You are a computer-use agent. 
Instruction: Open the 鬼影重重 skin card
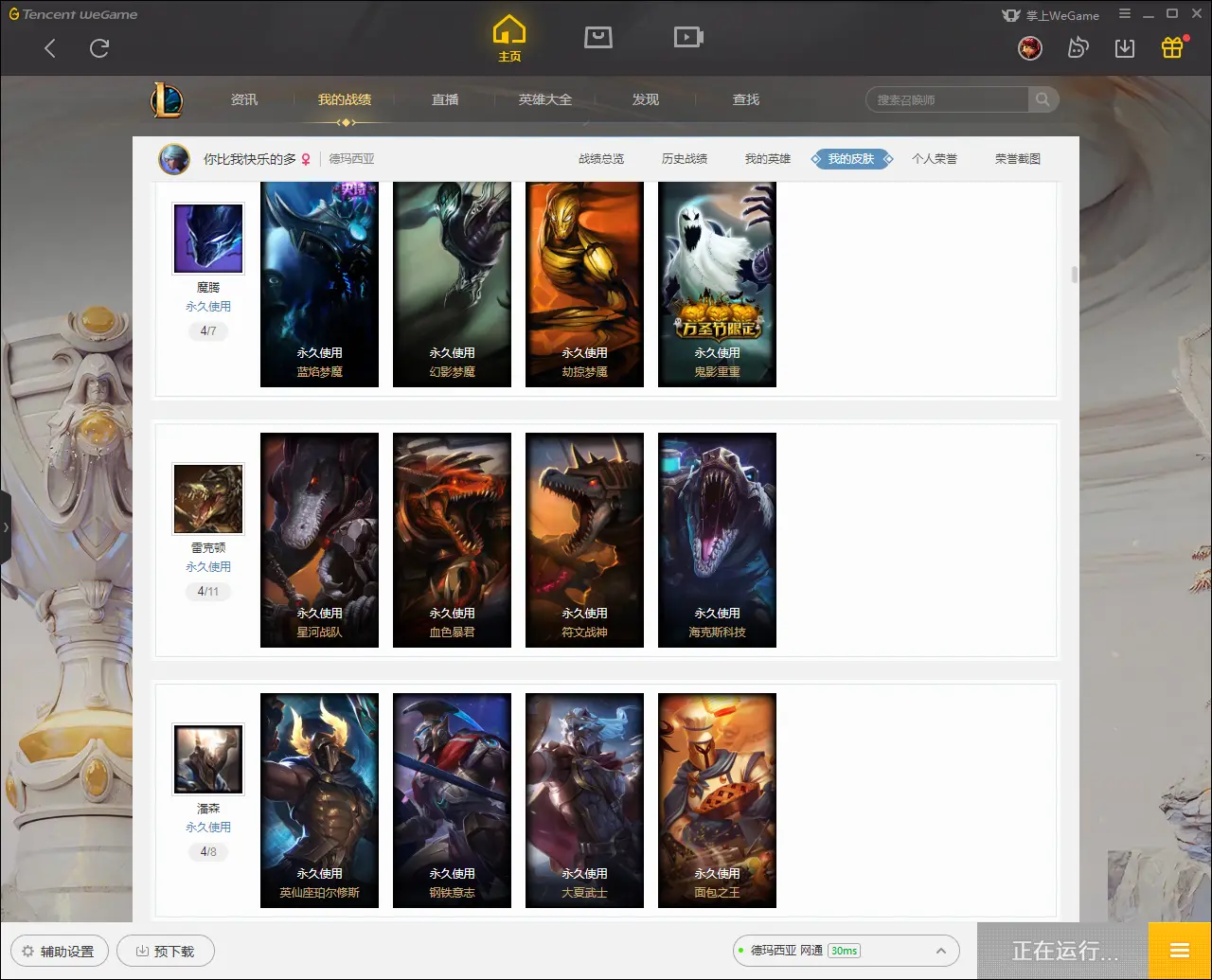[717, 284]
